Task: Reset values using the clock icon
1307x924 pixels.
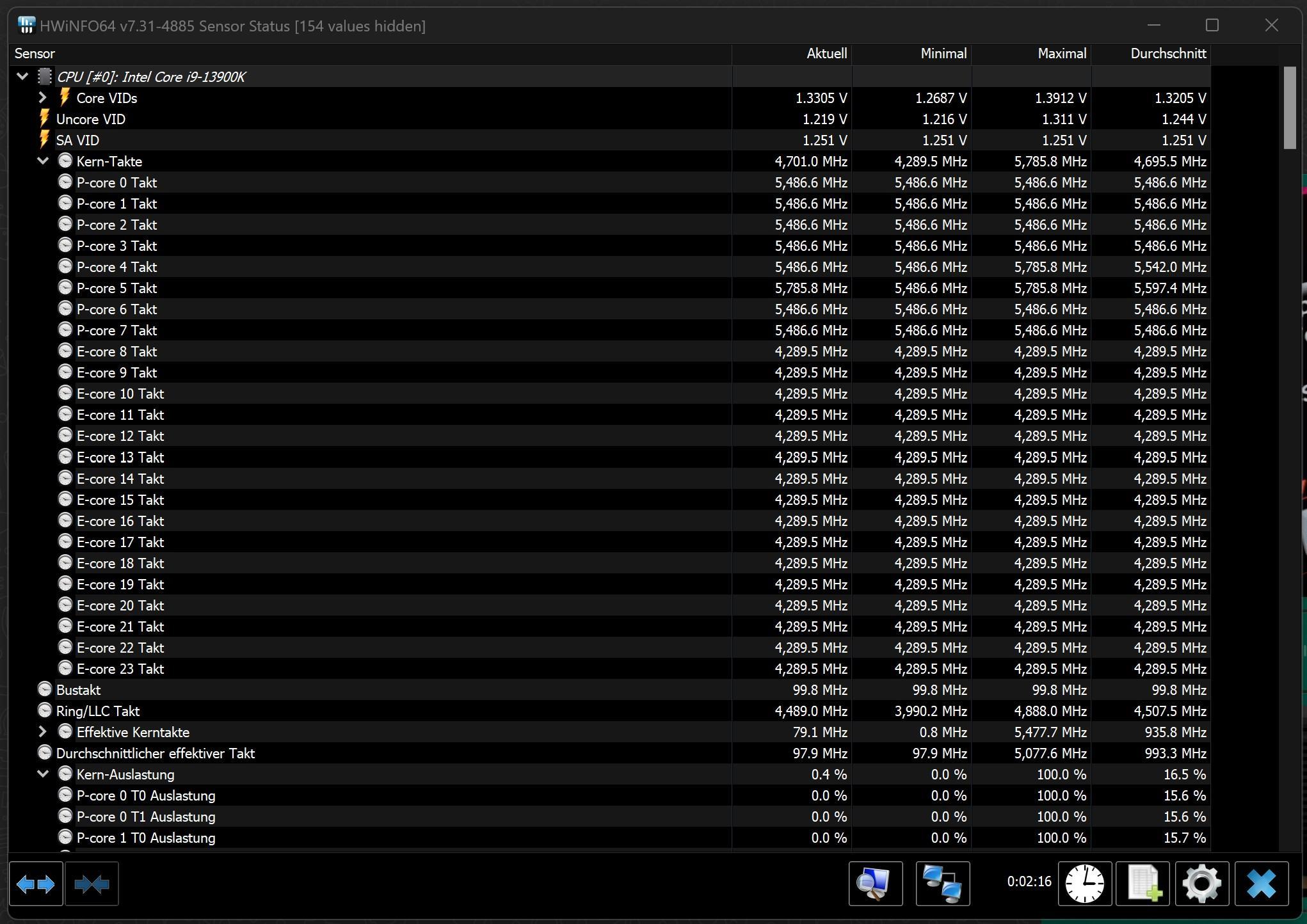Action: click(1084, 884)
